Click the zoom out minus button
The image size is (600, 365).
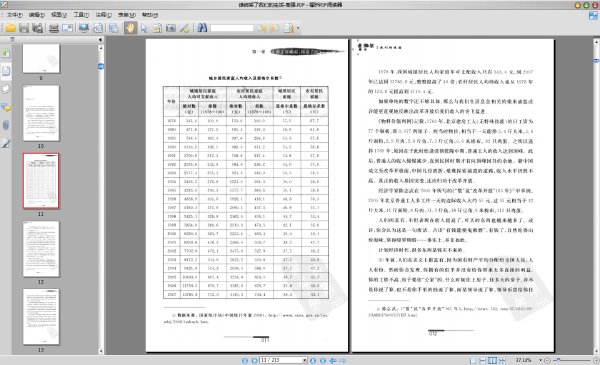point(547,360)
